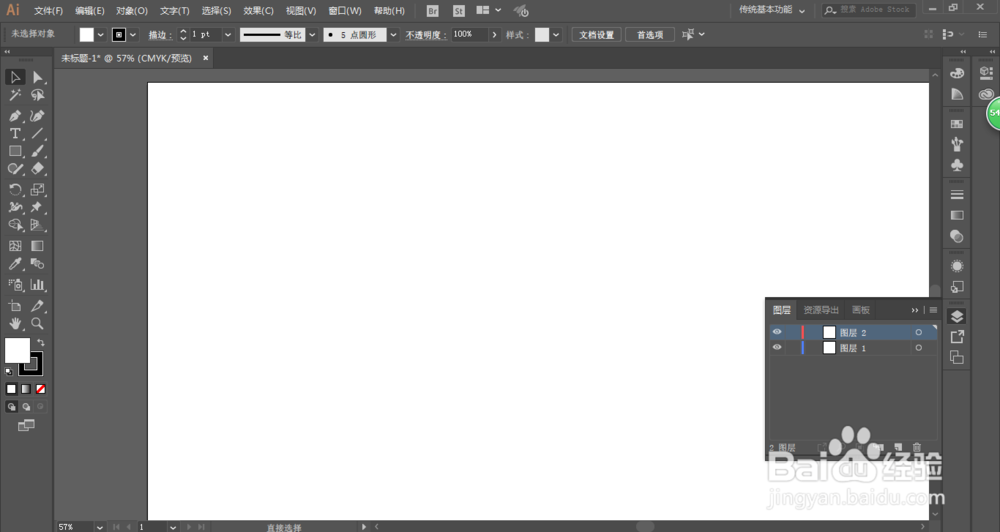
Task: Swap fill and stroke colors
Action: [41, 343]
